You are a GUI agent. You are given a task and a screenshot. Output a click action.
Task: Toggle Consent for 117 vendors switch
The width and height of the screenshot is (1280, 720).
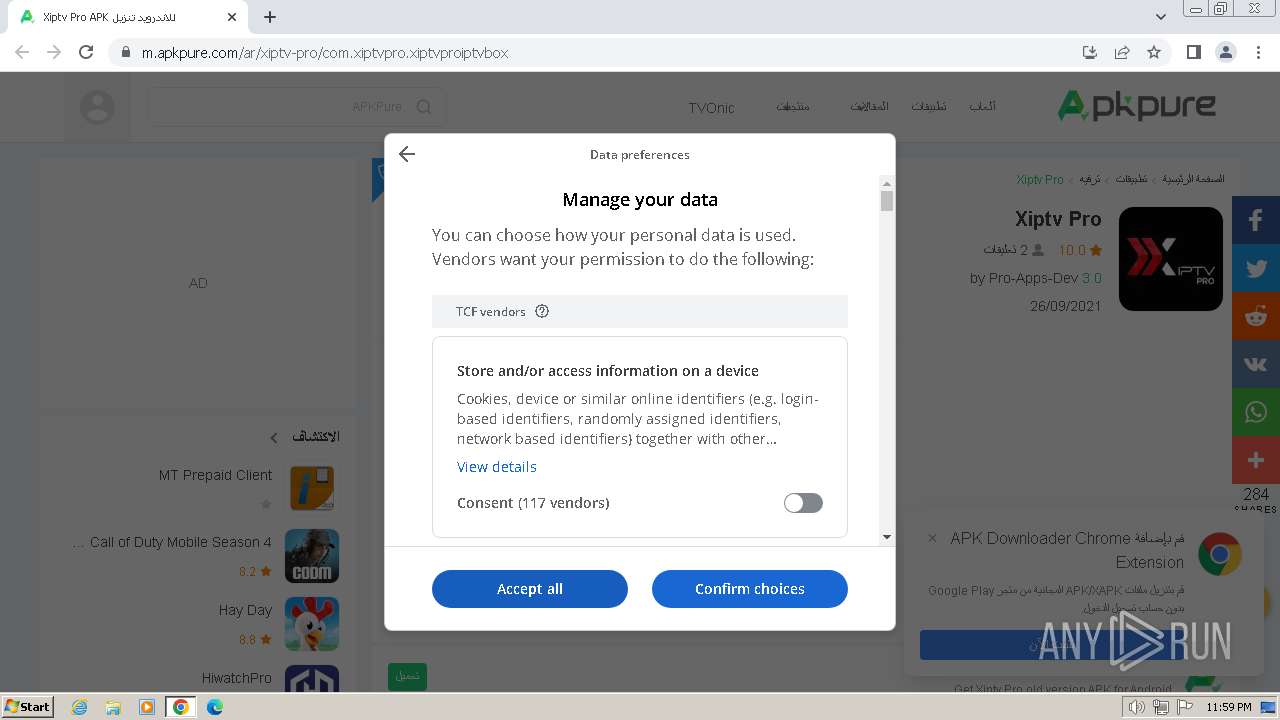(803, 503)
